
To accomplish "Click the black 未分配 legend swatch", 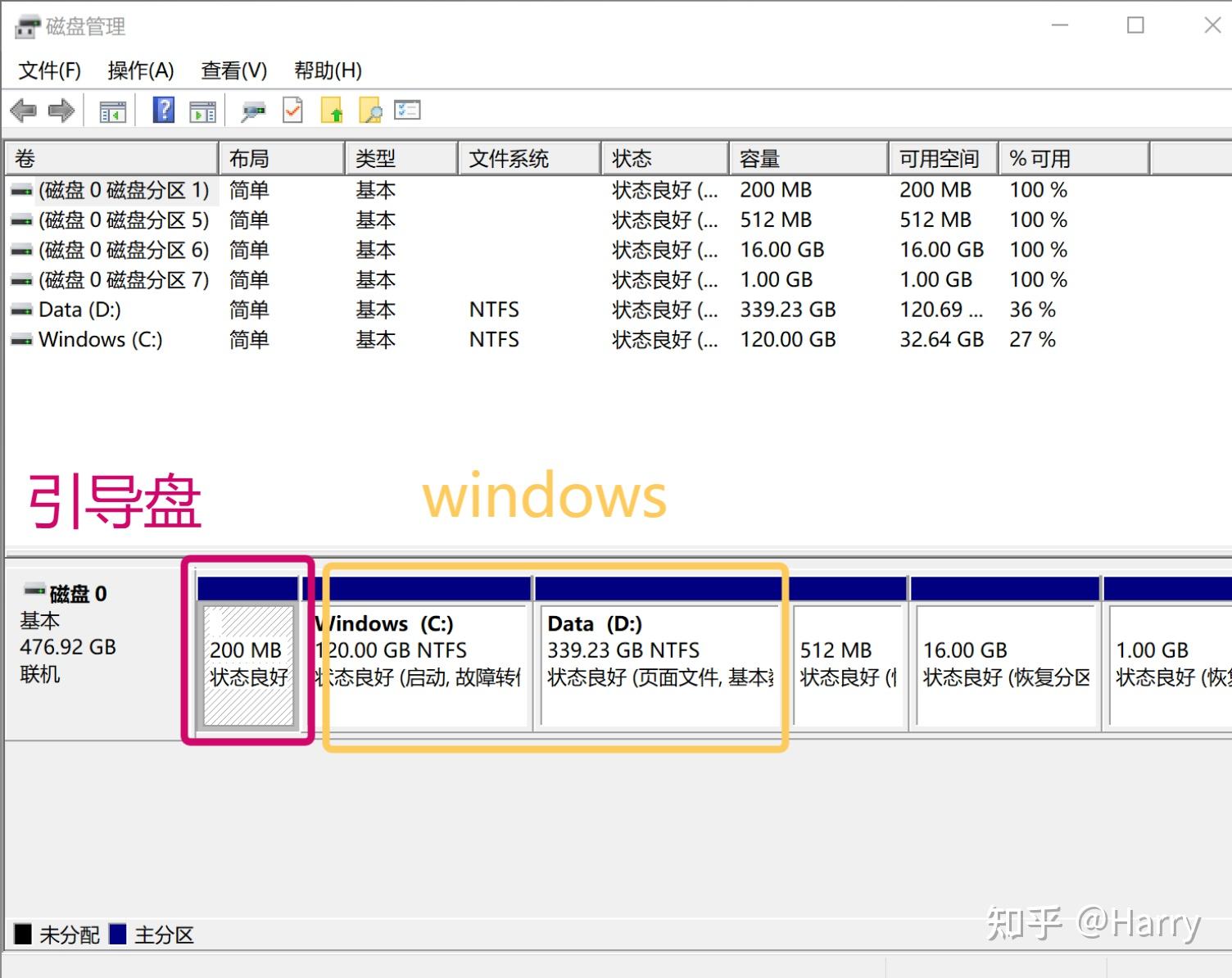I will point(23,934).
